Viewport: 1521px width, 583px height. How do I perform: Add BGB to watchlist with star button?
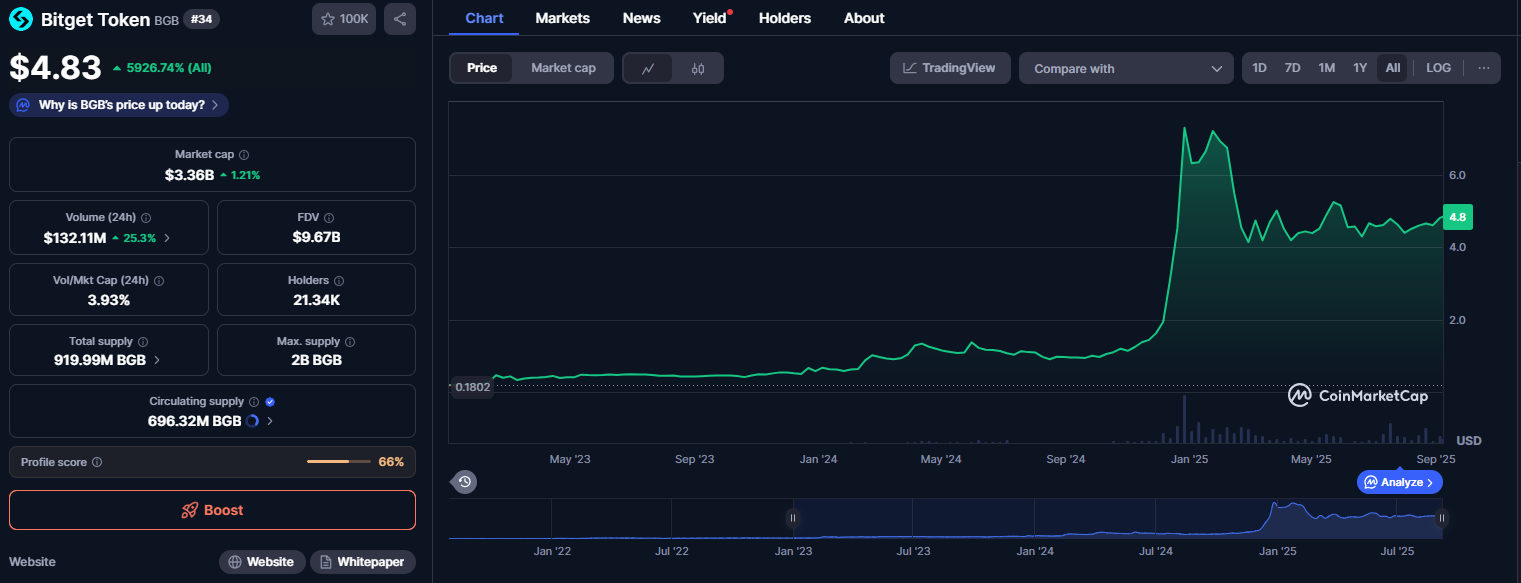click(344, 19)
